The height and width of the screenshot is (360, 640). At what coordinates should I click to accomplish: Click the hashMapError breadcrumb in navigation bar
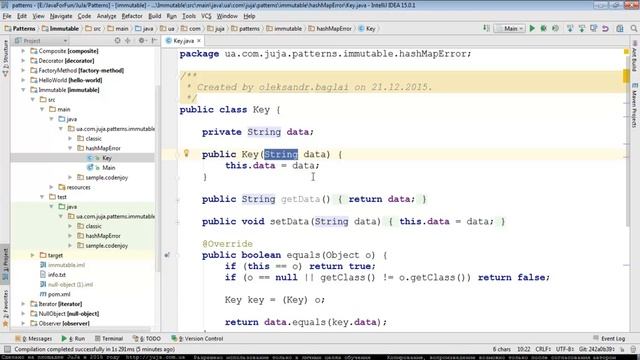tap(330, 29)
